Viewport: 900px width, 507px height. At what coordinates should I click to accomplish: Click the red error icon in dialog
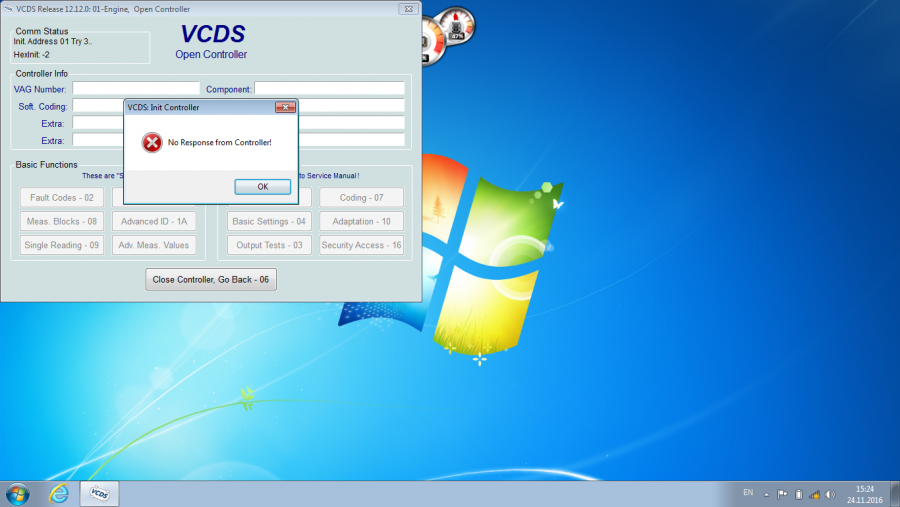coord(152,143)
